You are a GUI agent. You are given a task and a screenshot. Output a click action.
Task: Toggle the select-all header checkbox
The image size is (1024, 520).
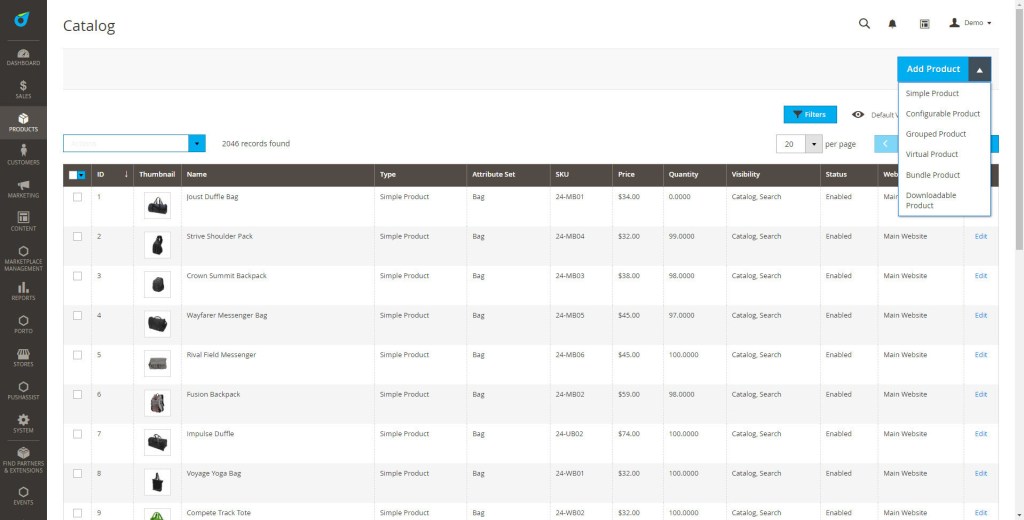pyautogui.click(x=73, y=175)
